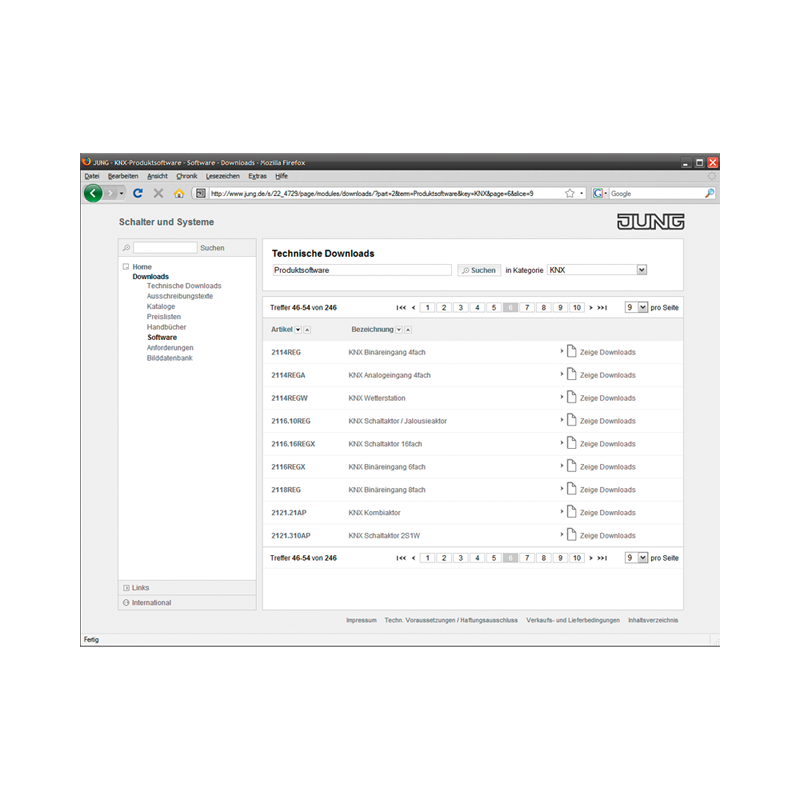Open the Firefox home page icon
Image resolution: width=800 pixels, height=800 pixels.
click(179, 193)
